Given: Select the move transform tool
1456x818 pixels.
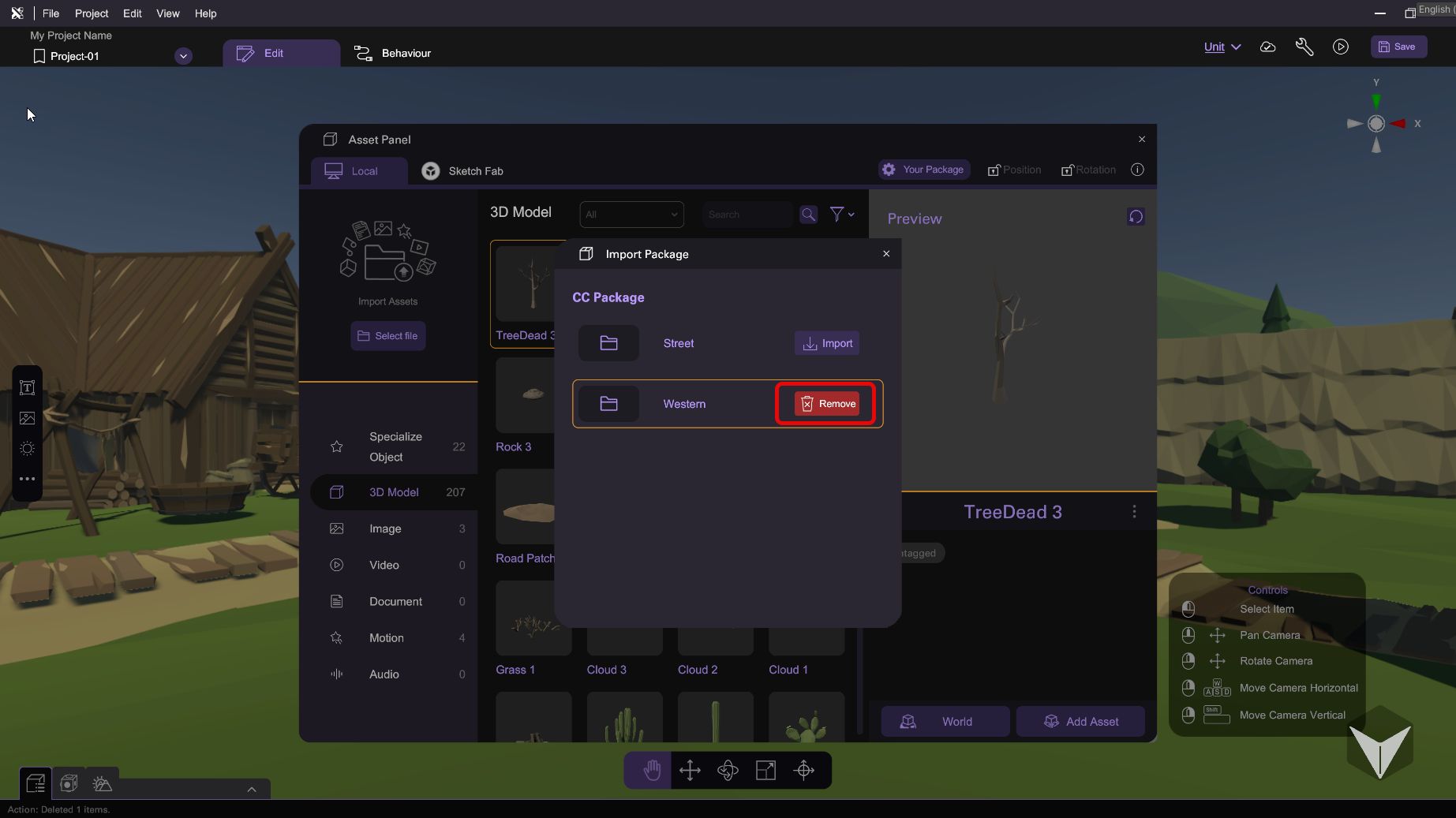Looking at the screenshot, I should click(690, 770).
